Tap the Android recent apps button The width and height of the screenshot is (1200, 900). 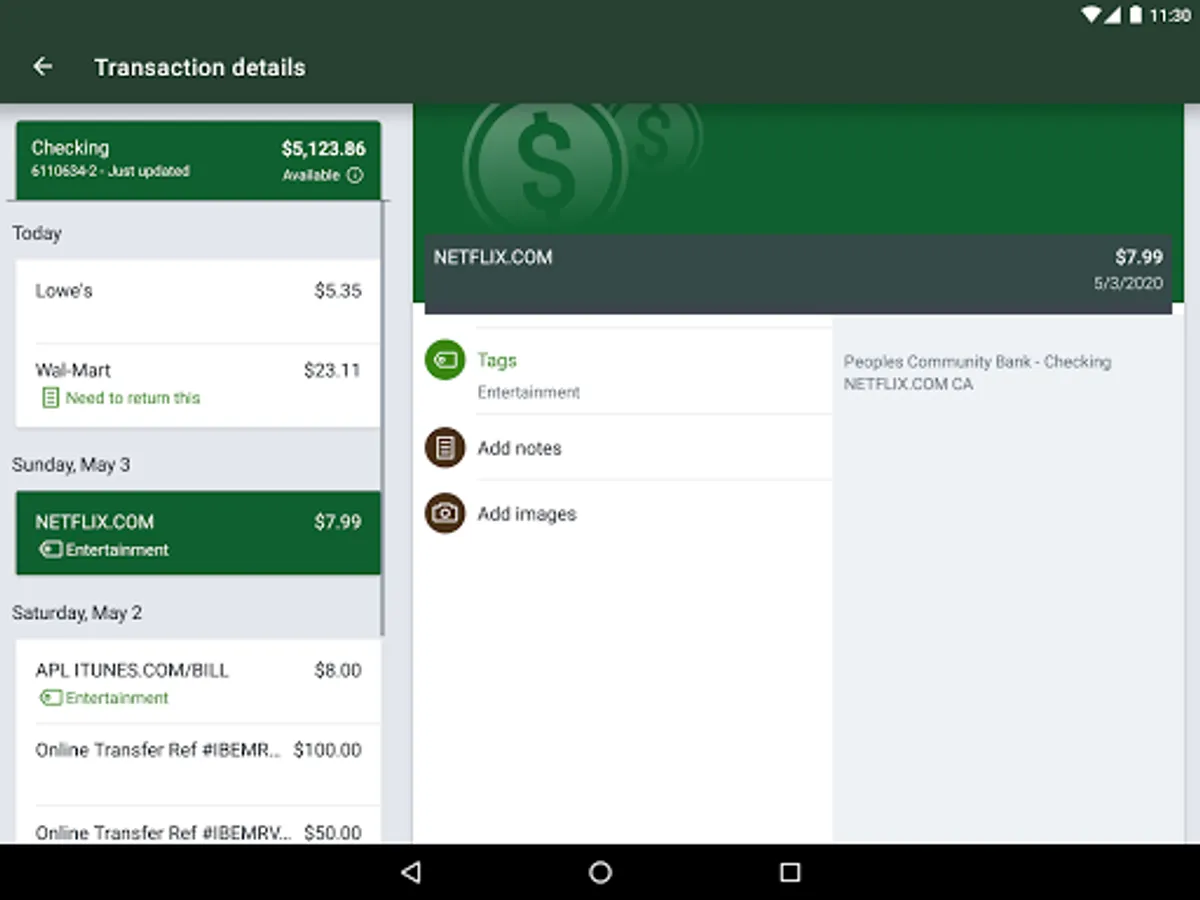point(790,872)
